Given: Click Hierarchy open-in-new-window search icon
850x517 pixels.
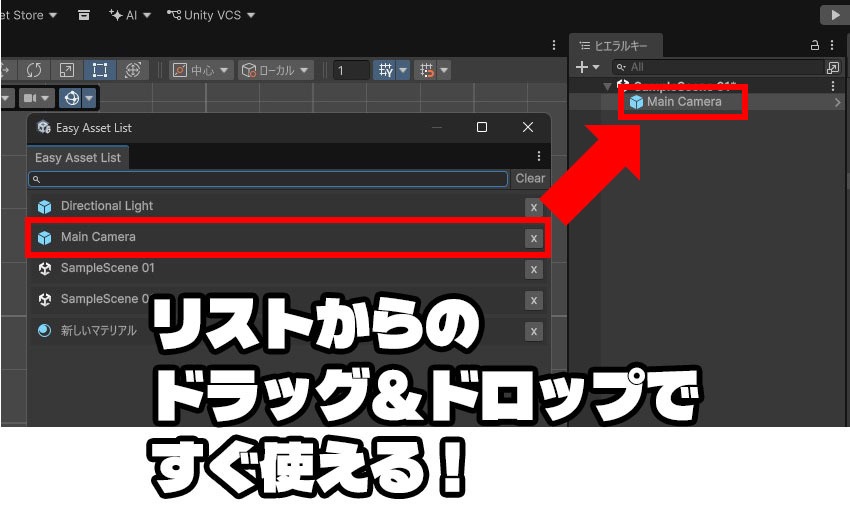Looking at the screenshot, I should click(x=833, y=67).
